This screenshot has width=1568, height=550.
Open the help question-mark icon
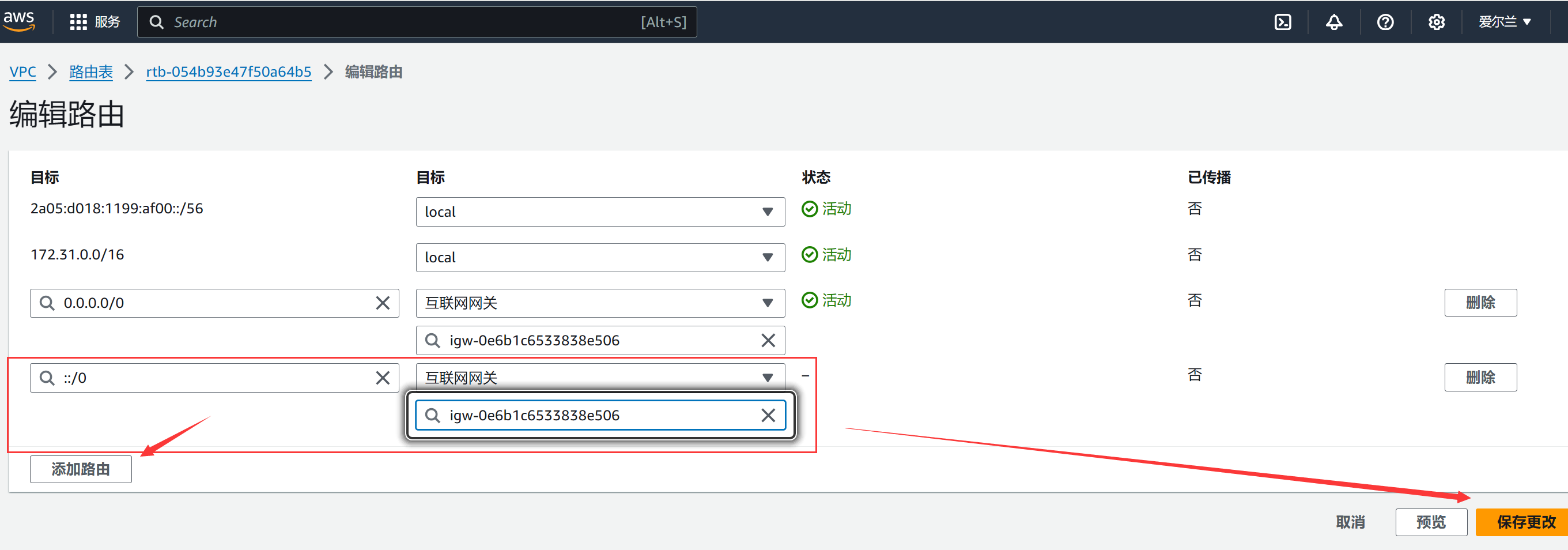(1385, 22)
